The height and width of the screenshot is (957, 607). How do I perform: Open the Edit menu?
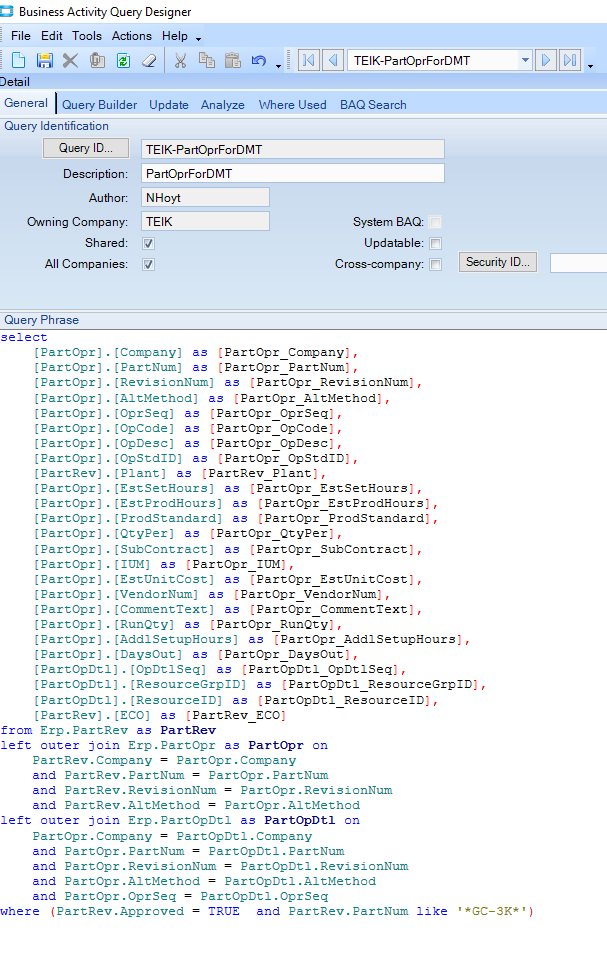(x=51, y=36)
